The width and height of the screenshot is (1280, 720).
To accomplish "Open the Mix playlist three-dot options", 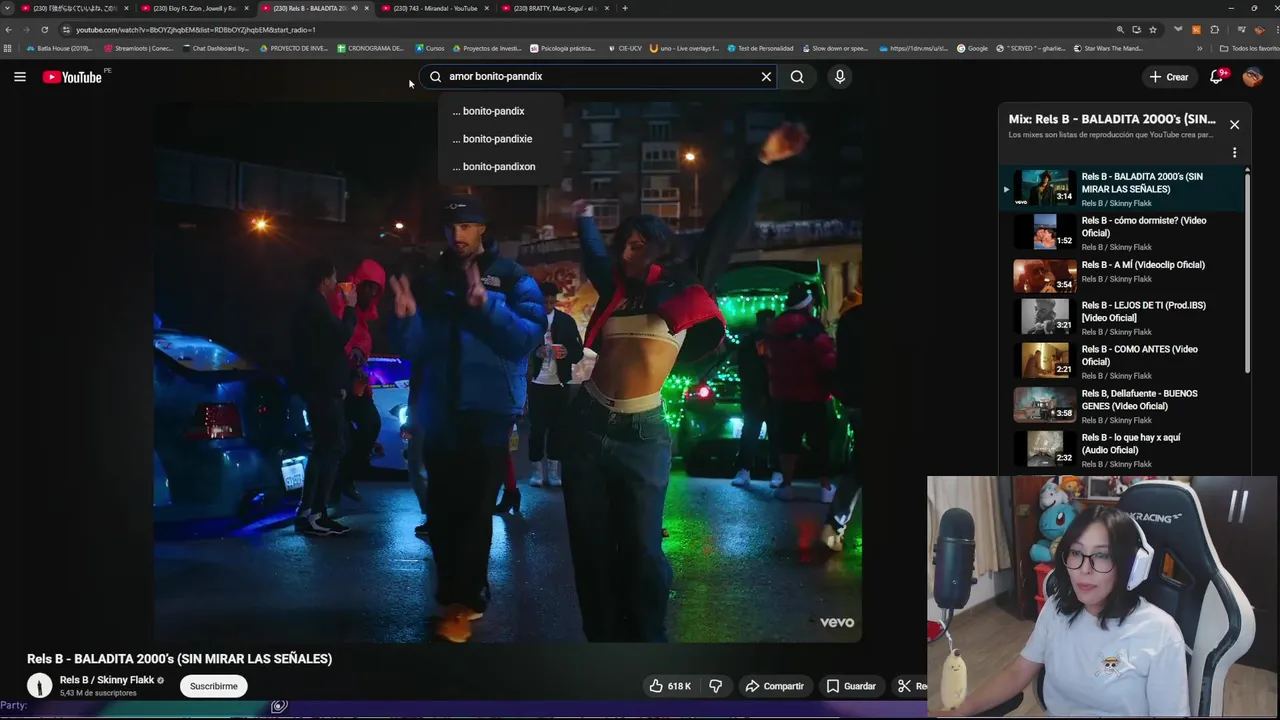I will click(1234, 153).
